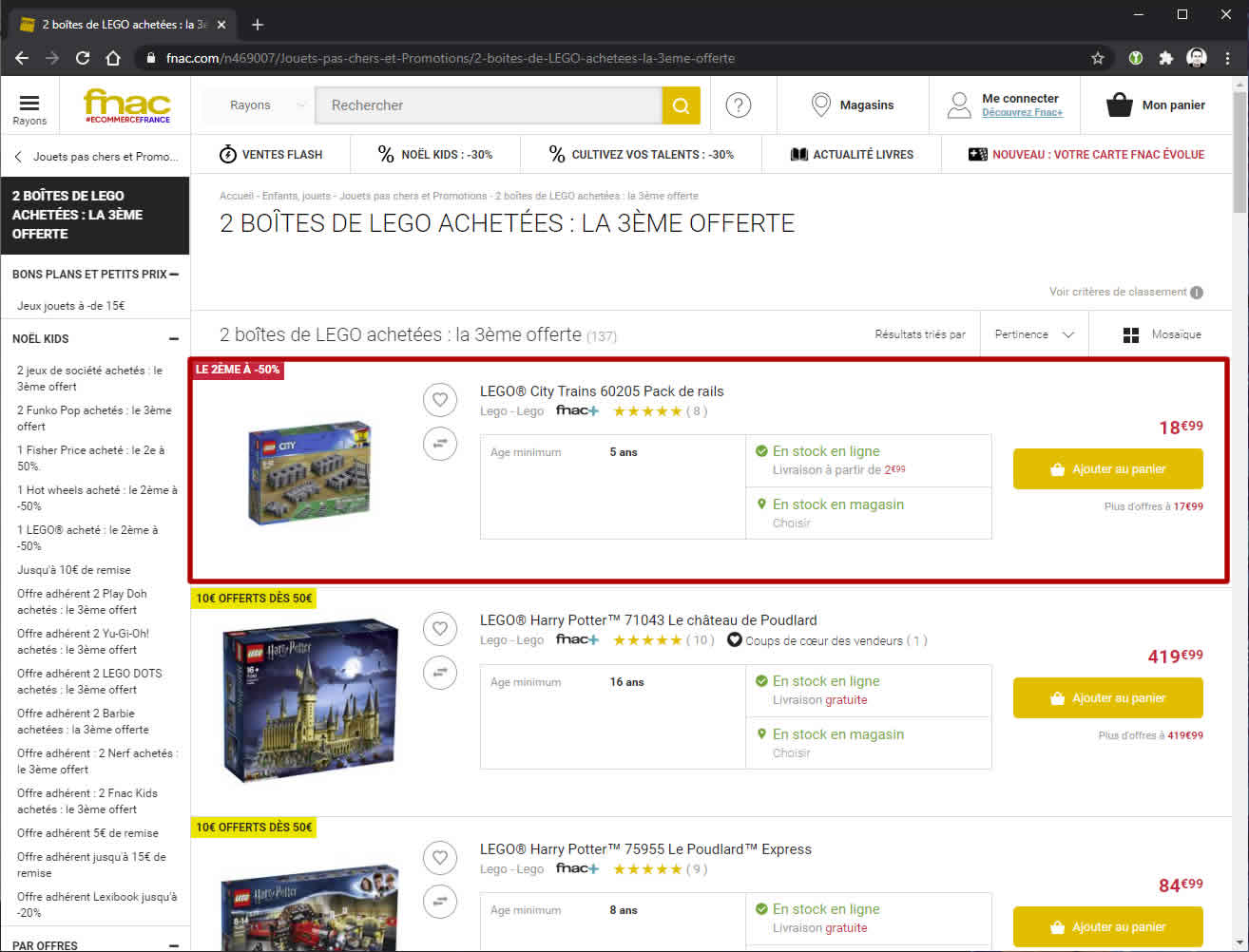1249x952 pixels.
Task: Open Offre adhérent 2 Barbie achetées link
Action: tap(83, 721)
